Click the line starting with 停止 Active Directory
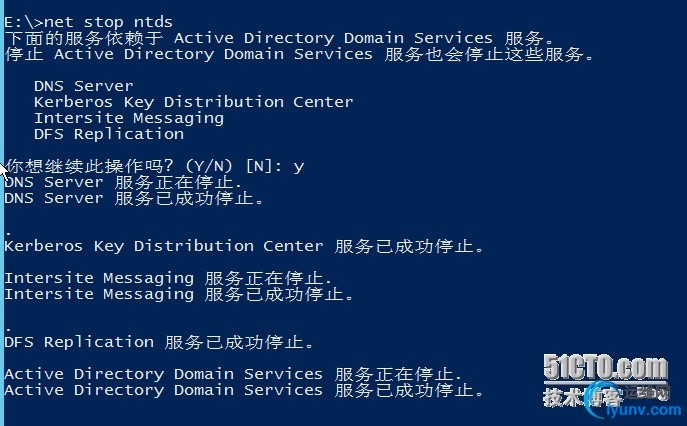 click(x=299, y=54)
